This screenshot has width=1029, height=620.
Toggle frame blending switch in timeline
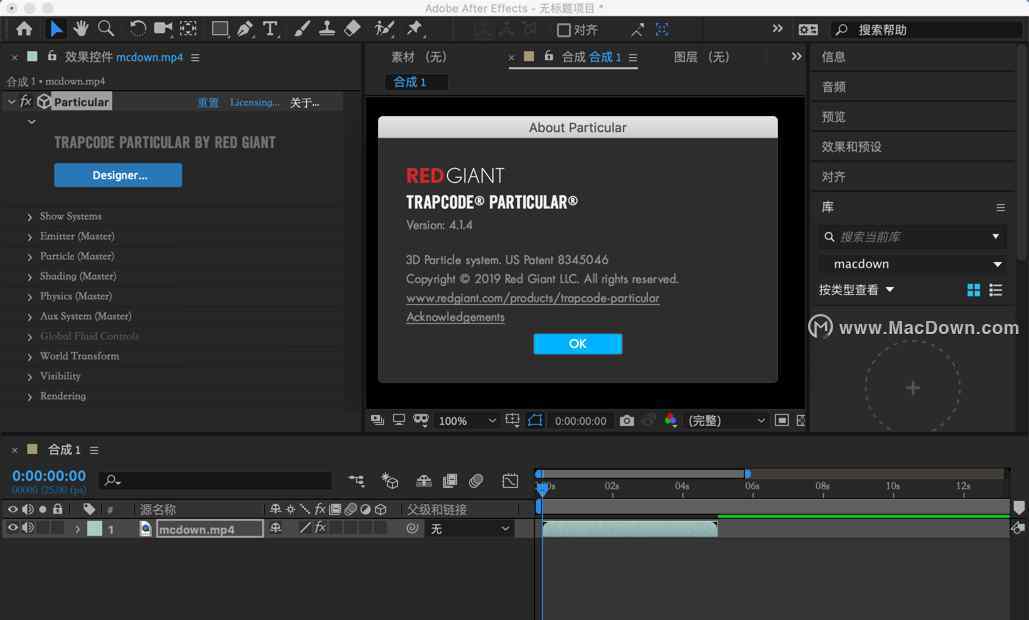coord(450,481)
